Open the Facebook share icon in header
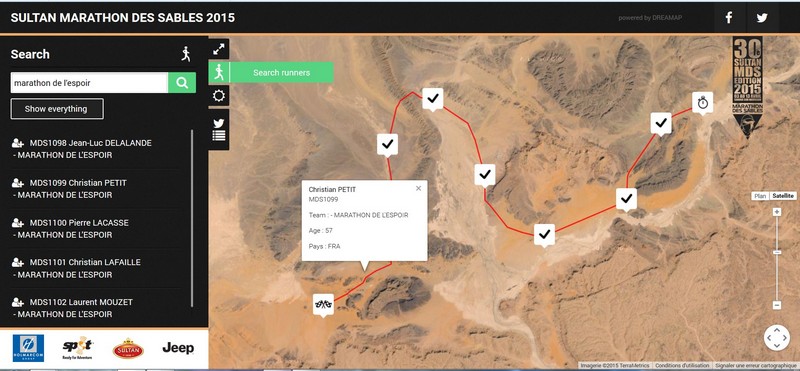800x371 pixels. pos(729,18)
